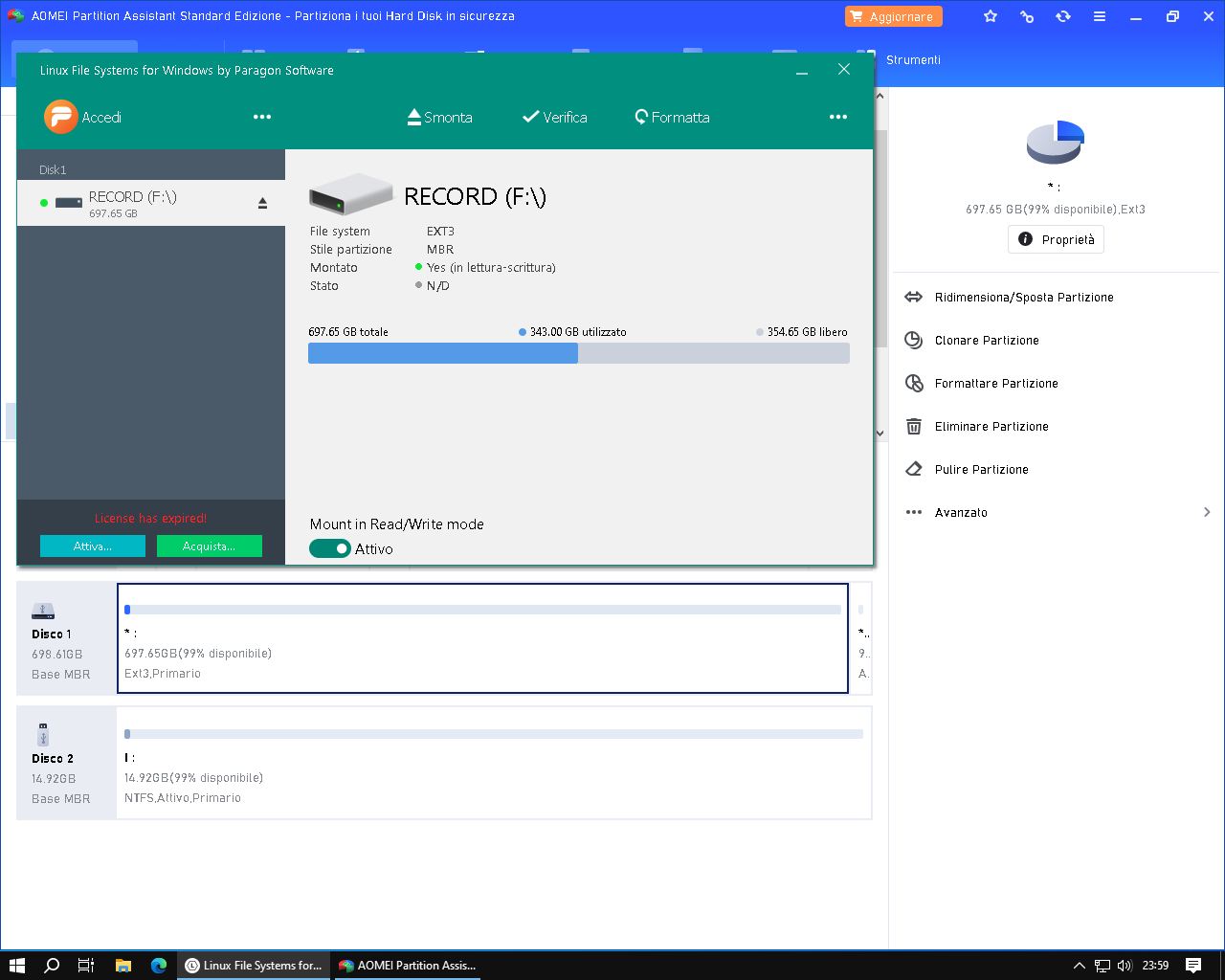Eject RECORD (F:\) using the sidebar eject icon
Image resolution: width=1225 pixels, height=980 pixels.
(x=262, y=203)
